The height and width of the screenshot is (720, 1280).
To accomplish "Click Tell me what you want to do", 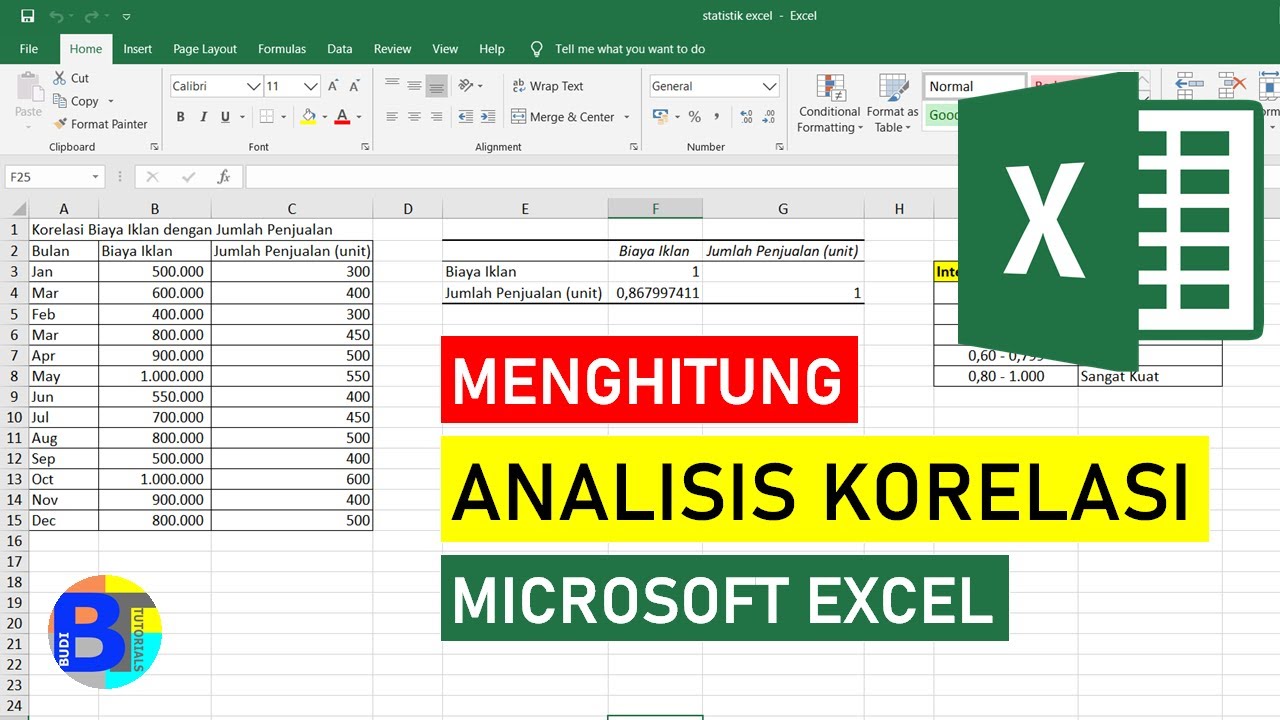I will point(630,48).
